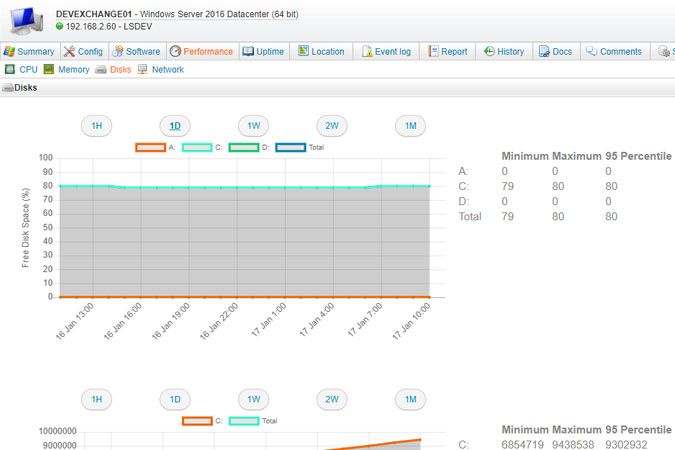Select the 2W range for bottom chart
Screen dimensions: 675x450
click(x=332, y=399)
